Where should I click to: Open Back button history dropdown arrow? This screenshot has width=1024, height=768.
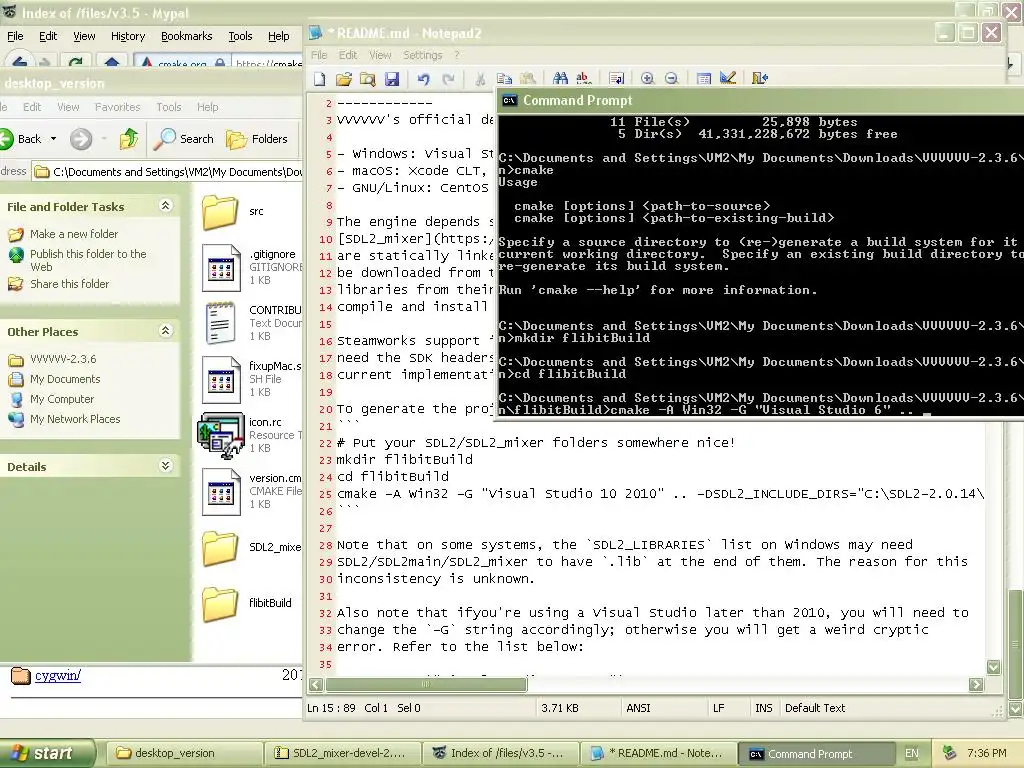coord(54,139)
